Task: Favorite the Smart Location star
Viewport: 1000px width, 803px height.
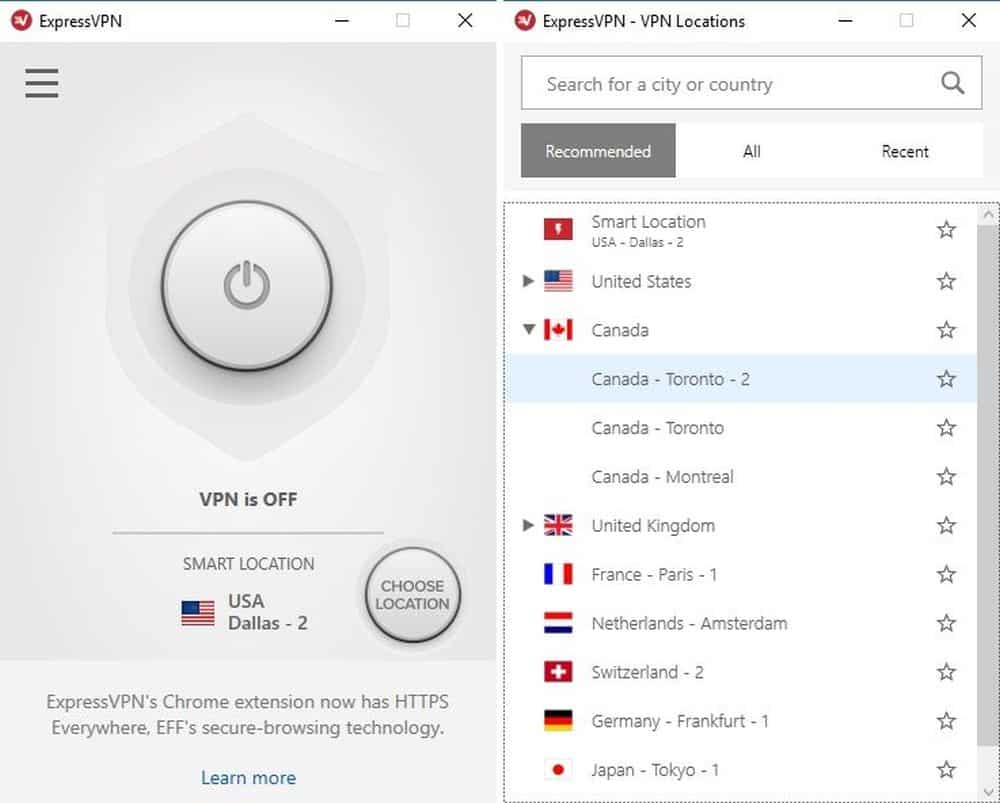Action: click(946, 230)
